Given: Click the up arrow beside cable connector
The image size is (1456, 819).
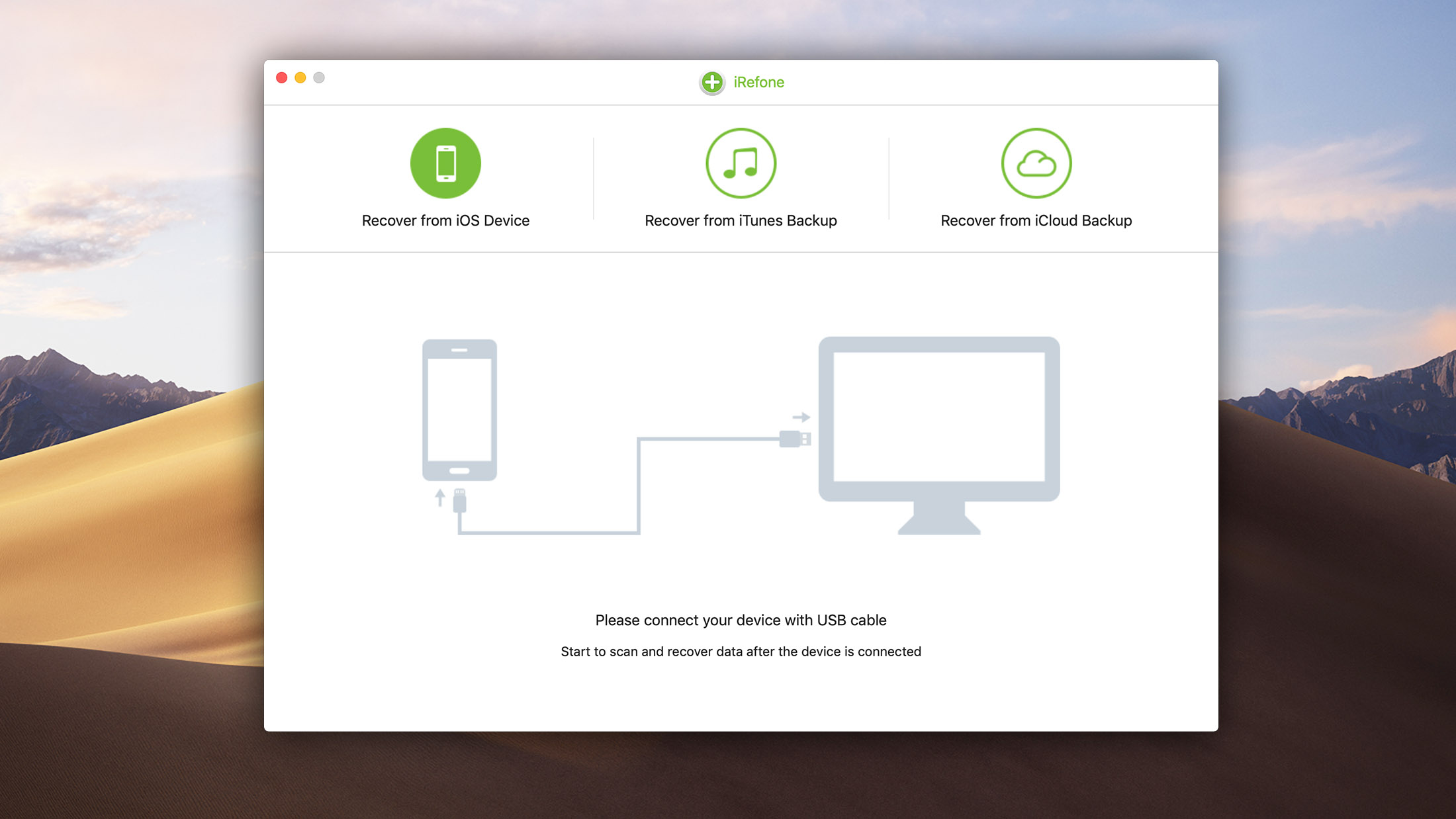Looking at the screenshot, I should click(440, 497).
